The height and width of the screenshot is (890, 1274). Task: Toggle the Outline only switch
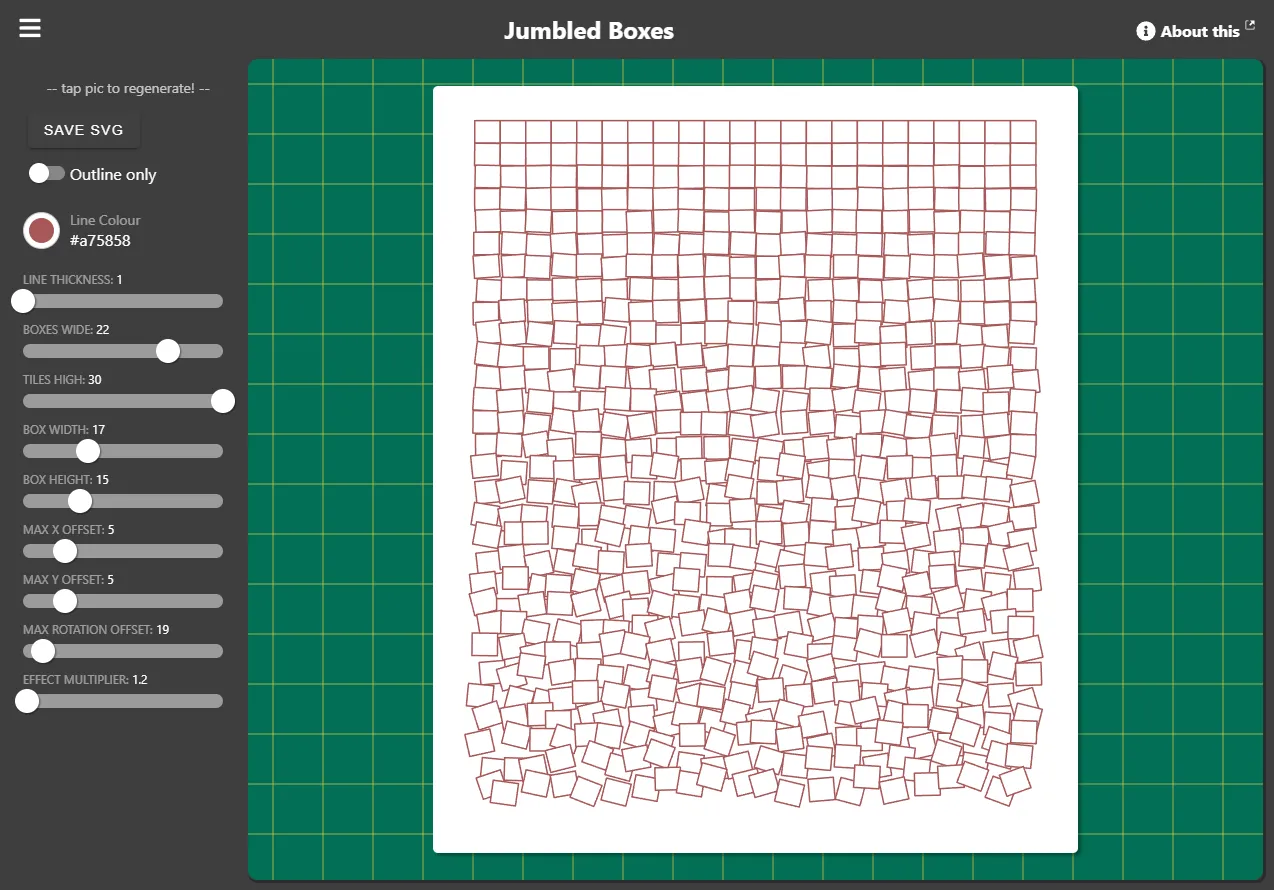pos(46,174)
